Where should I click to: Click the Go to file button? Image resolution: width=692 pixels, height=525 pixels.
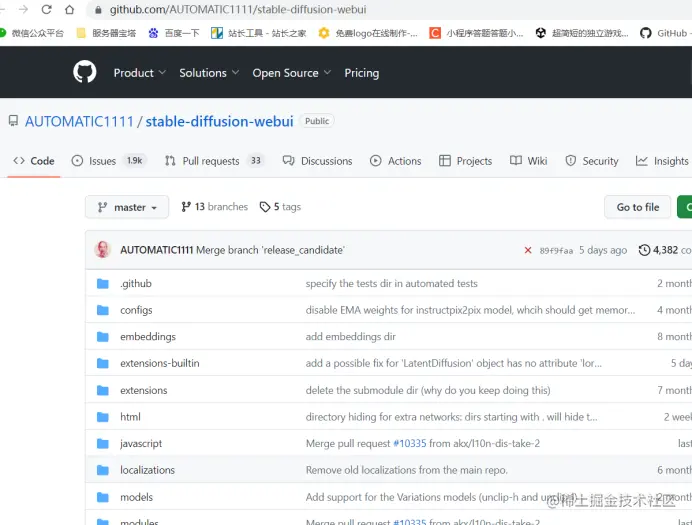pos(638,207)
